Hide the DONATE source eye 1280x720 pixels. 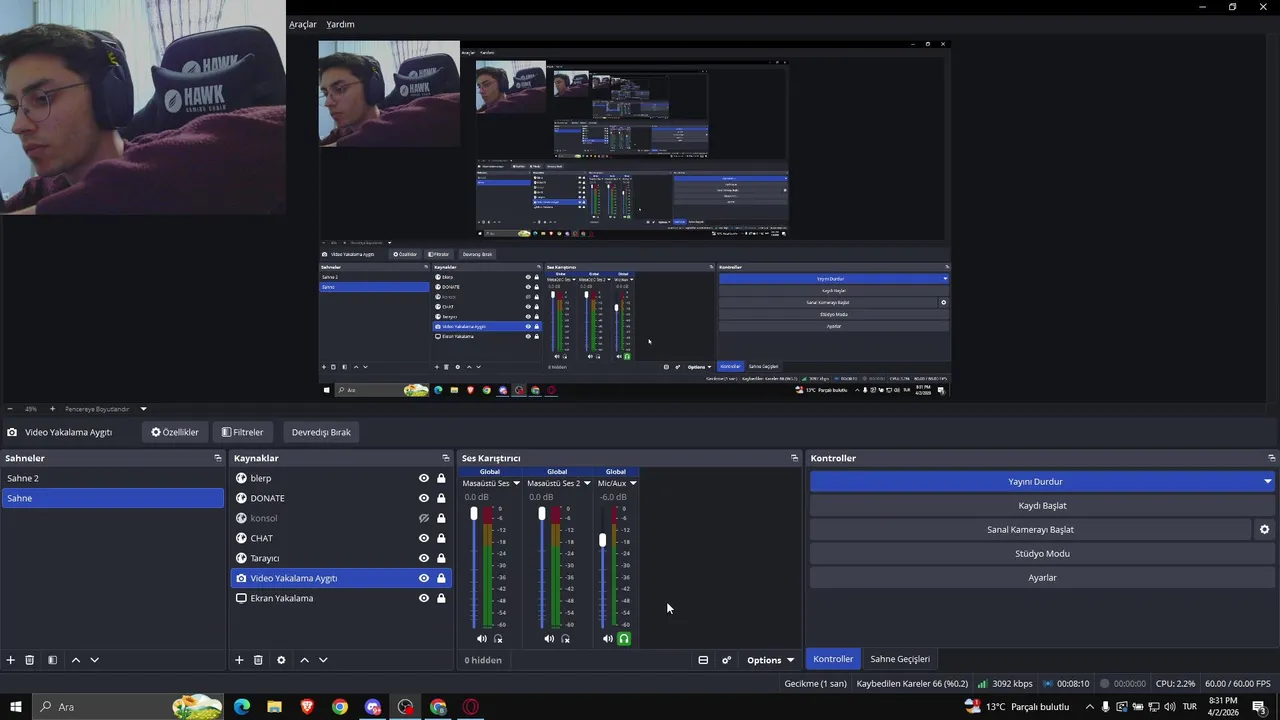point(424,498)
